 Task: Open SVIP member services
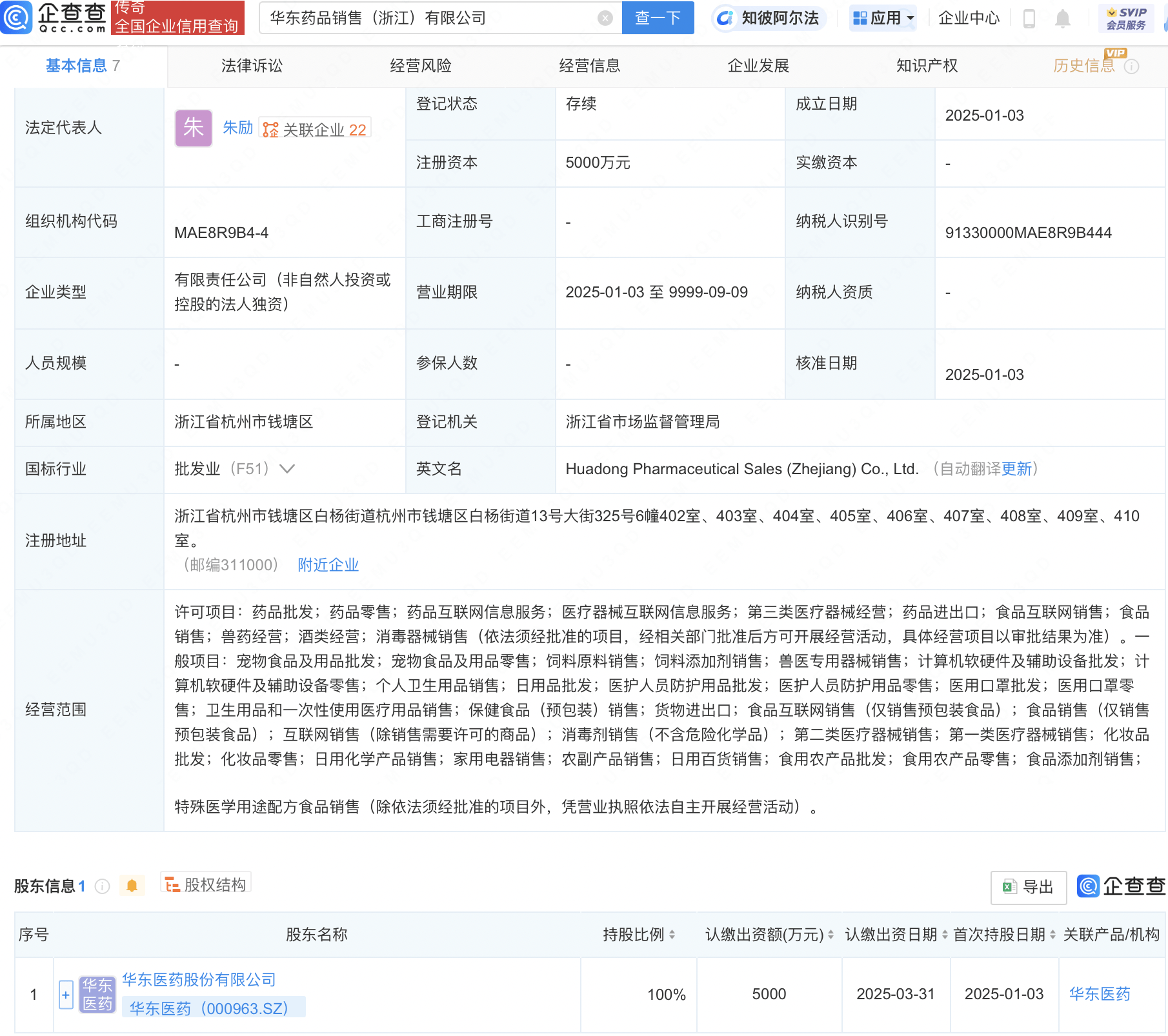tap(1126, 18)
